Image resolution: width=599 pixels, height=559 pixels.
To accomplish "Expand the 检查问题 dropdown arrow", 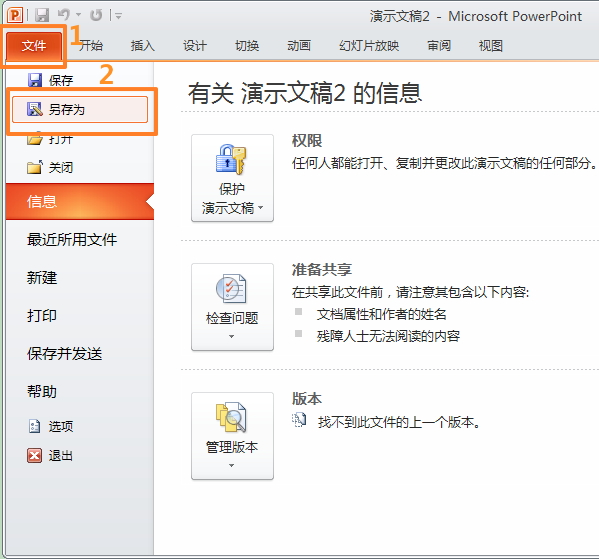I will 232,337.
